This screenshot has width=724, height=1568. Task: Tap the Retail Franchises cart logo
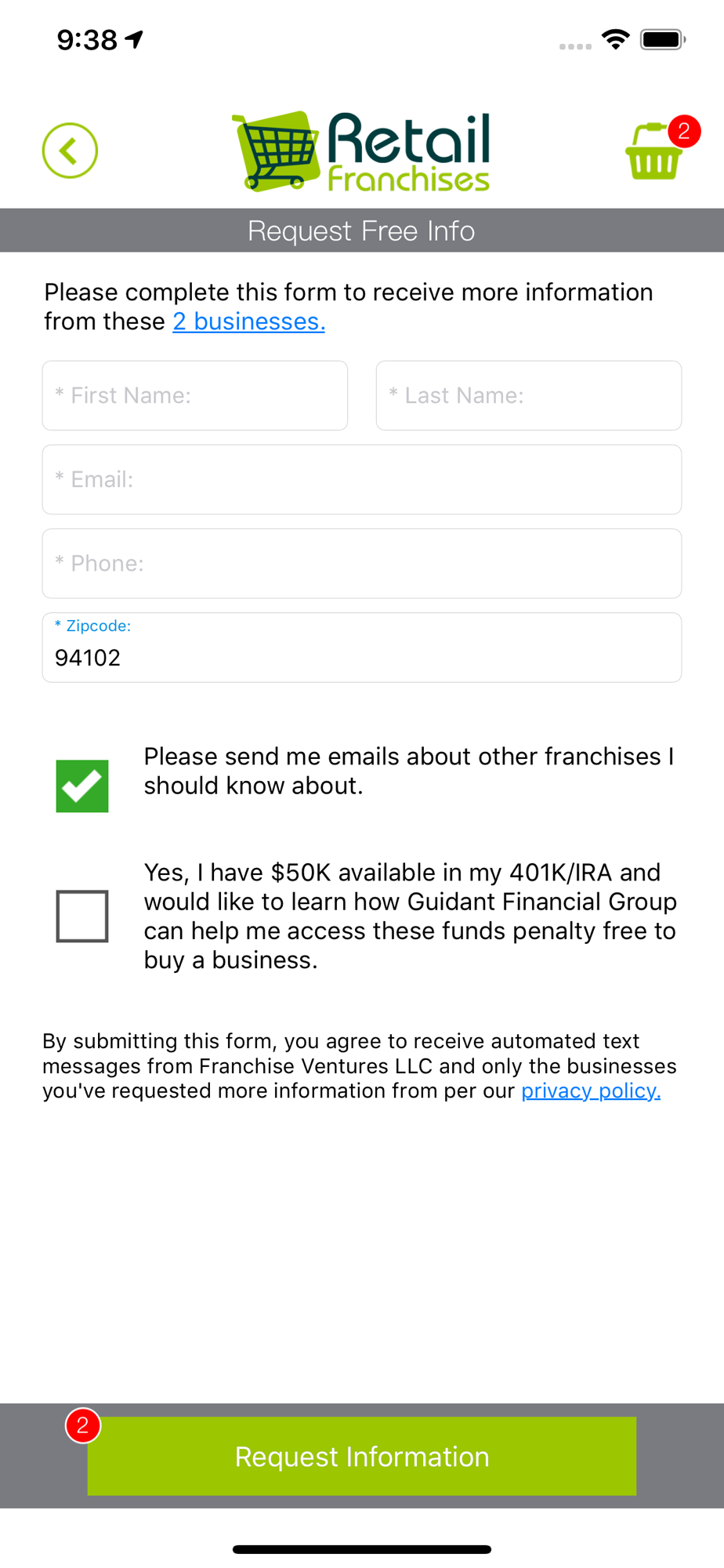click(361, 151)
